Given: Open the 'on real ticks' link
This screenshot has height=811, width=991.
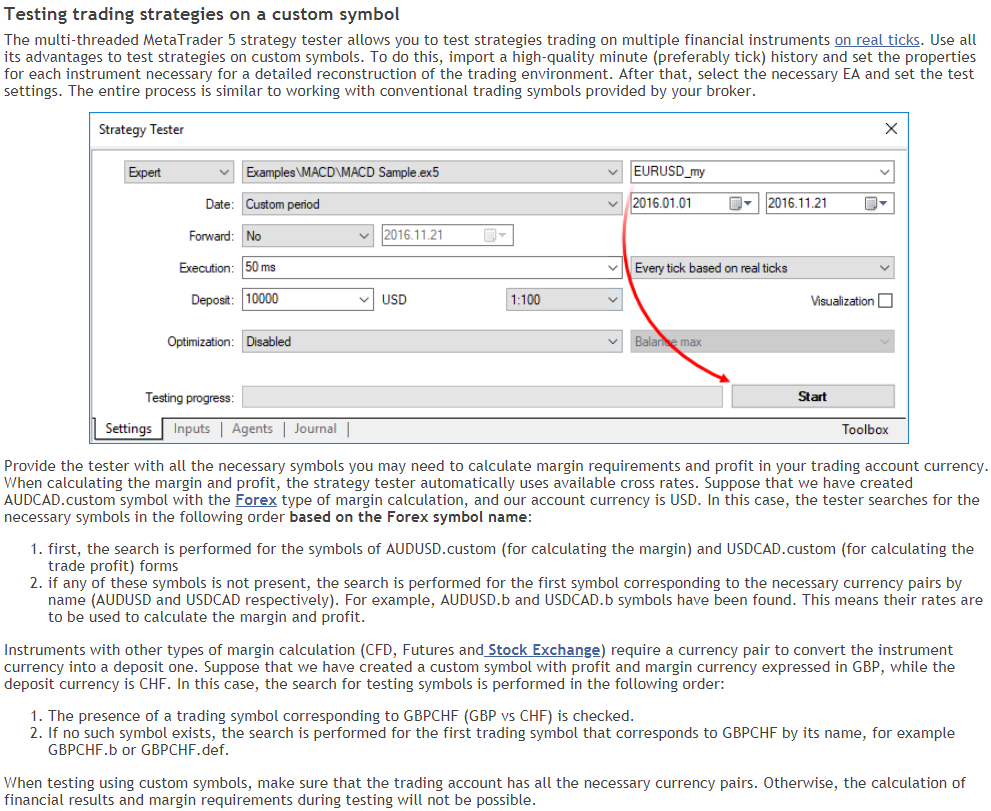Looking at the screenshot, I should [x=877, y=40].
